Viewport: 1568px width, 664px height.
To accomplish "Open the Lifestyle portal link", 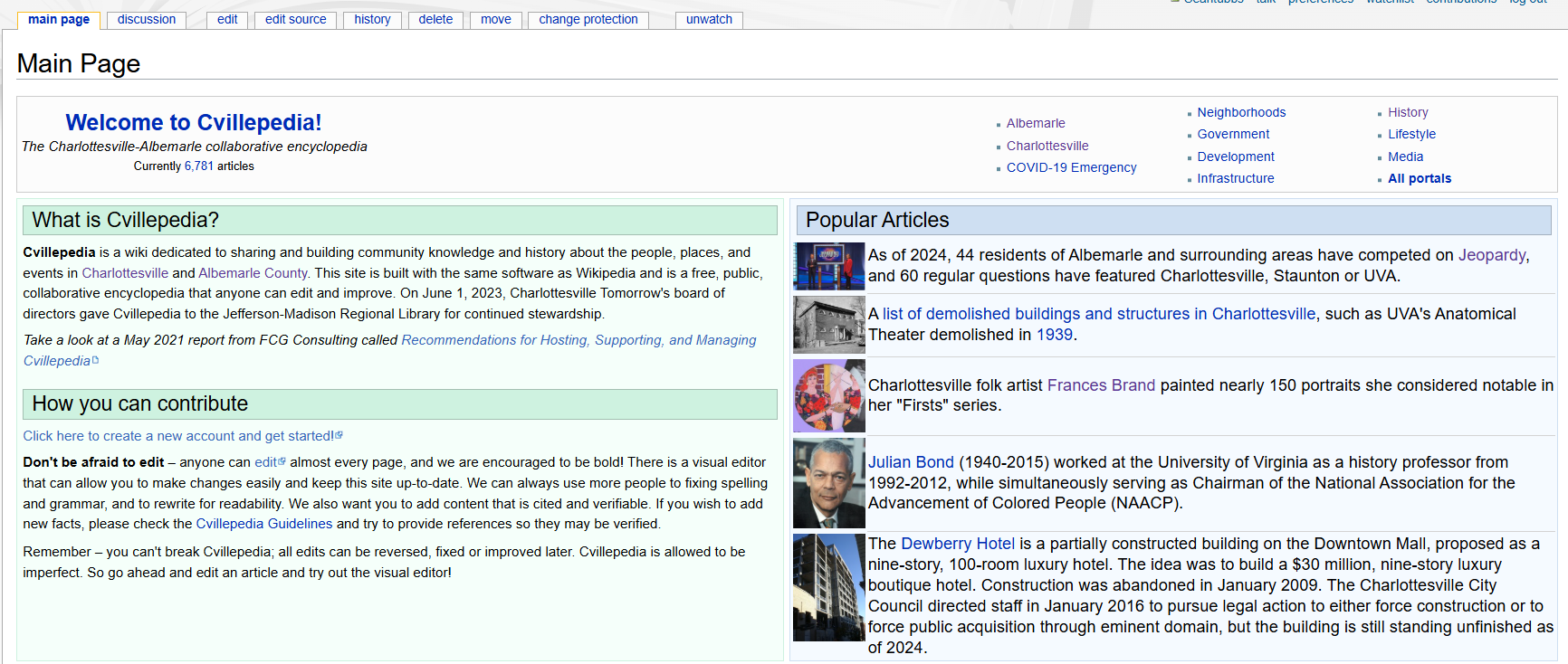I will 1411,134.
